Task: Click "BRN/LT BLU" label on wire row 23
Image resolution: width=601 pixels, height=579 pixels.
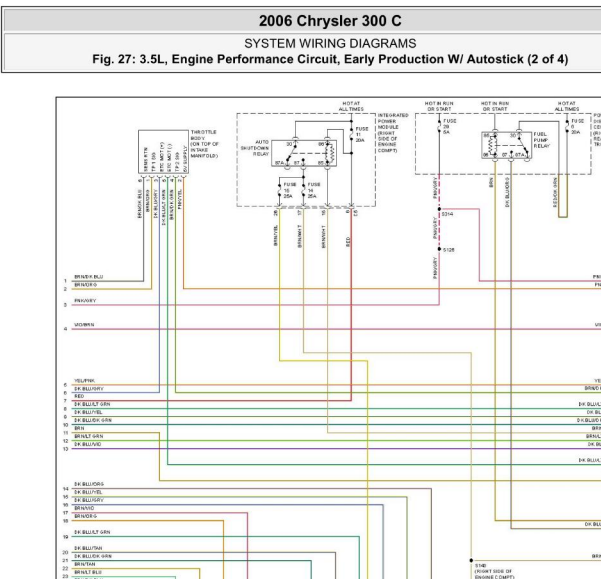Action: [x=88, y=572]
